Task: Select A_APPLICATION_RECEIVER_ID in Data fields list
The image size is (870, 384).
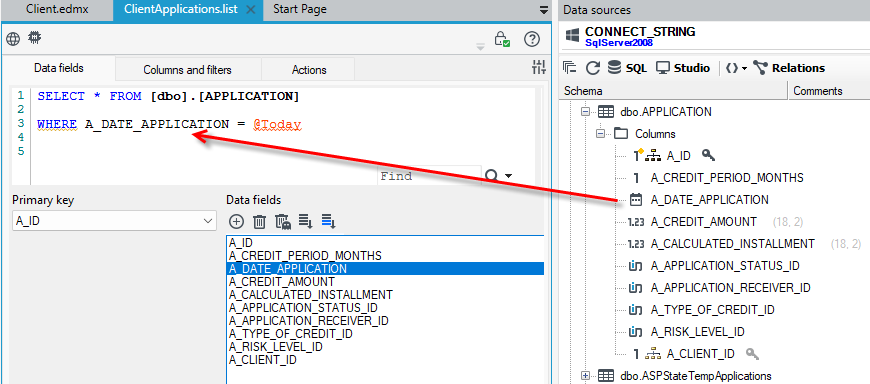Action: pos(385,321)
